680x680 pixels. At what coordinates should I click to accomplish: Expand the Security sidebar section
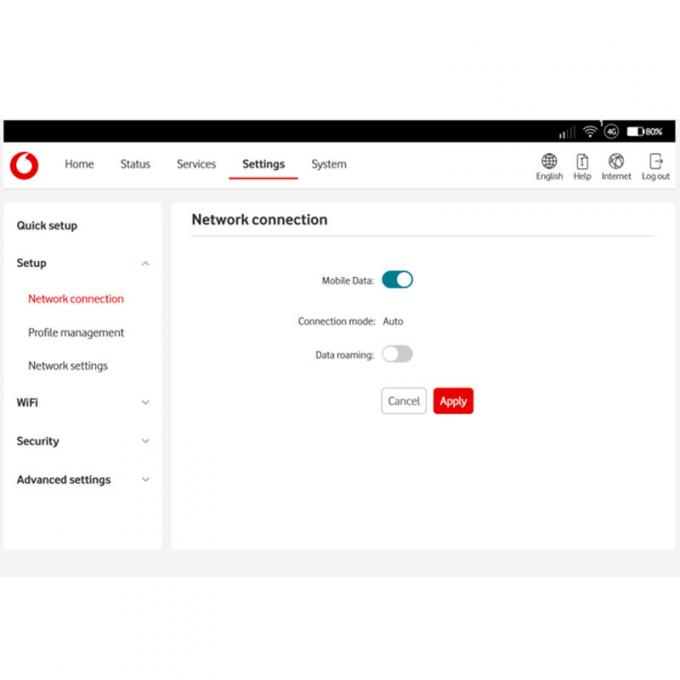(x=145, y=441)
